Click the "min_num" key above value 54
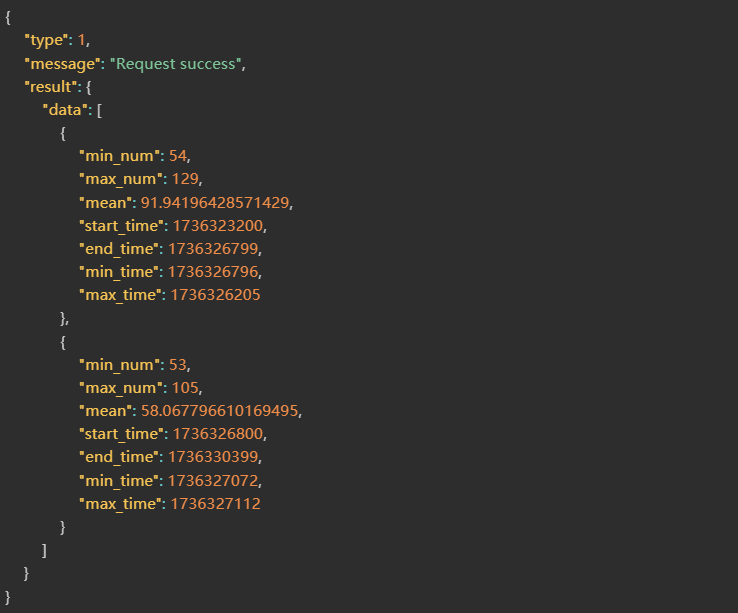The width and height of the screenshot is (738, 613). (119, 156)
